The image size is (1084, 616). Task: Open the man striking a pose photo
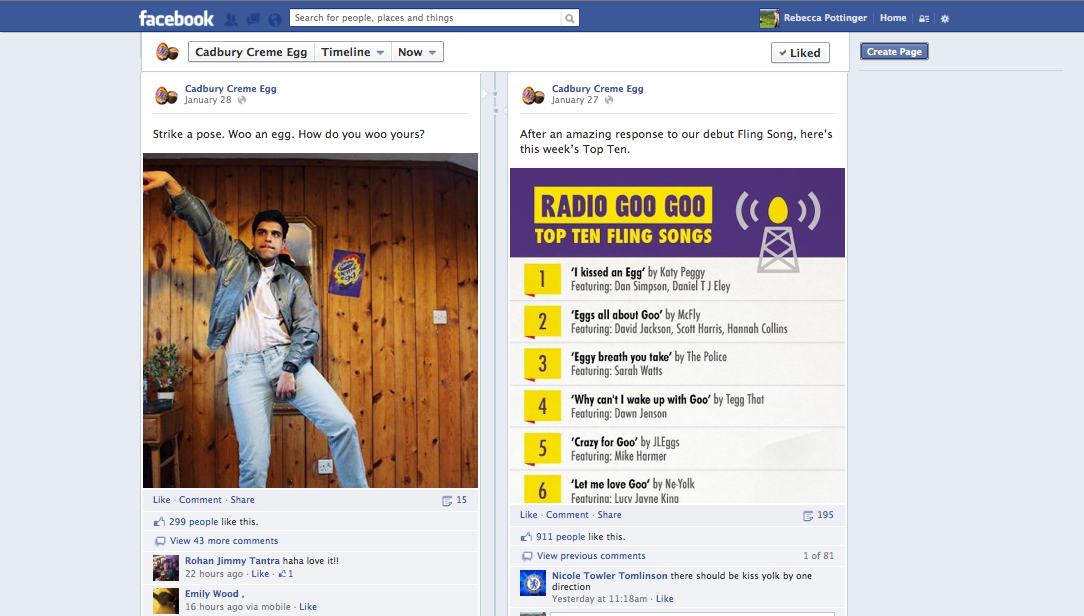click(x=310, y=320)
